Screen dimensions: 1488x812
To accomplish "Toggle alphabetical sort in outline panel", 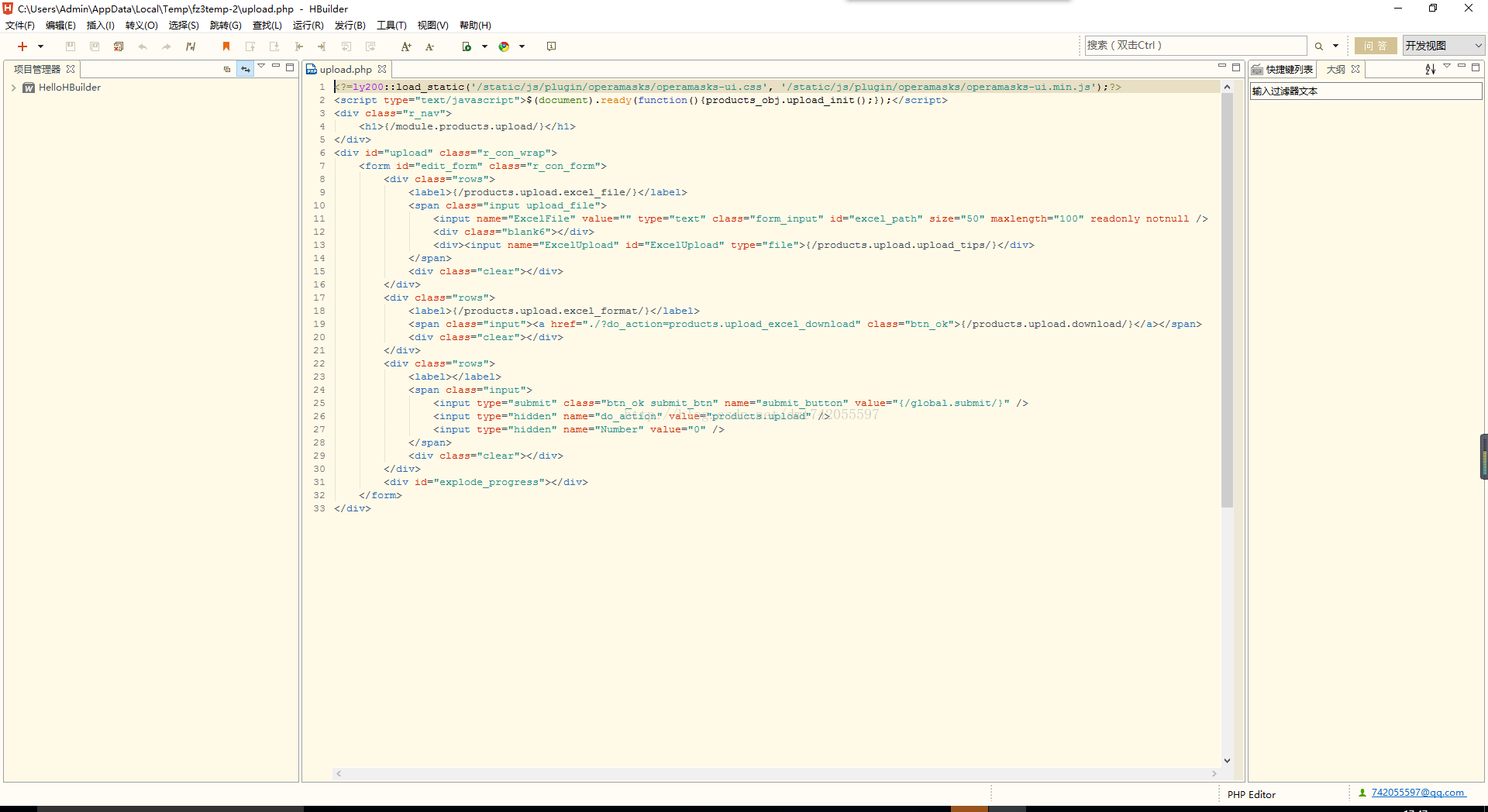I will tap(1430, 69).
